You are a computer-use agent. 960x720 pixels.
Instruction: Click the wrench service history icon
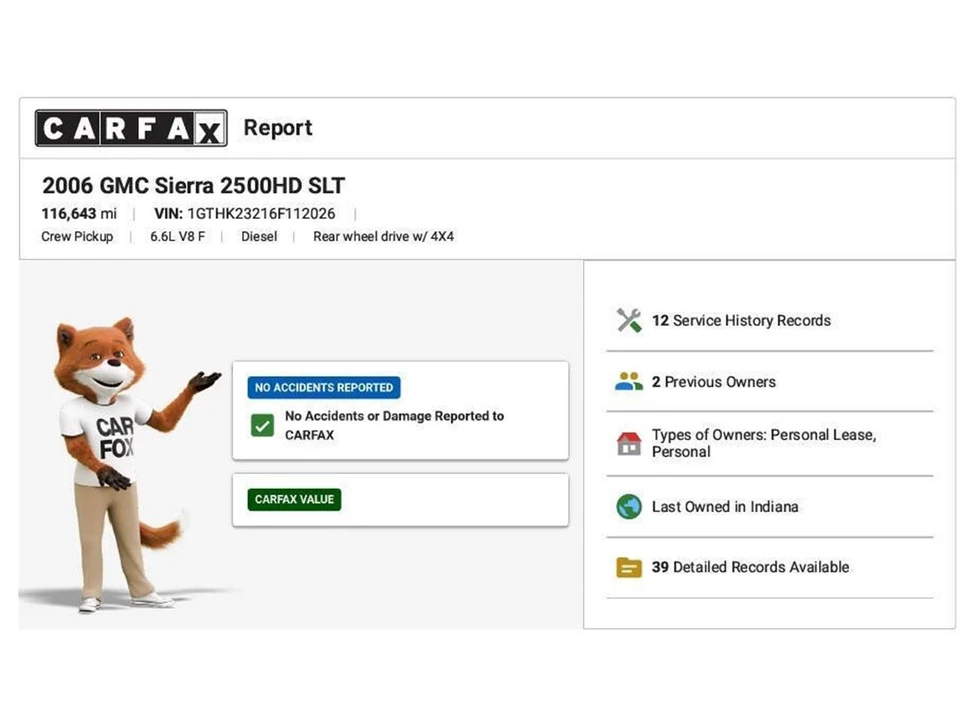pos(629,320)
